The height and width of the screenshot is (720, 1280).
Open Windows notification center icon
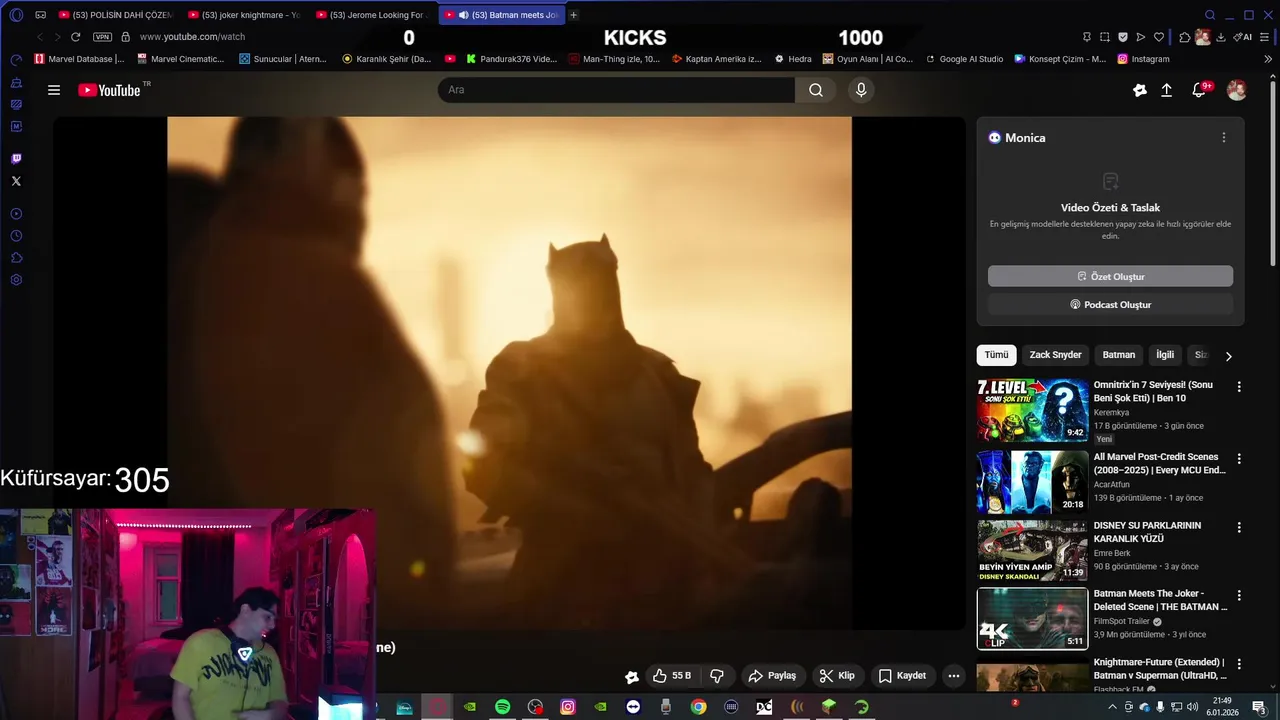point(1259,708)
